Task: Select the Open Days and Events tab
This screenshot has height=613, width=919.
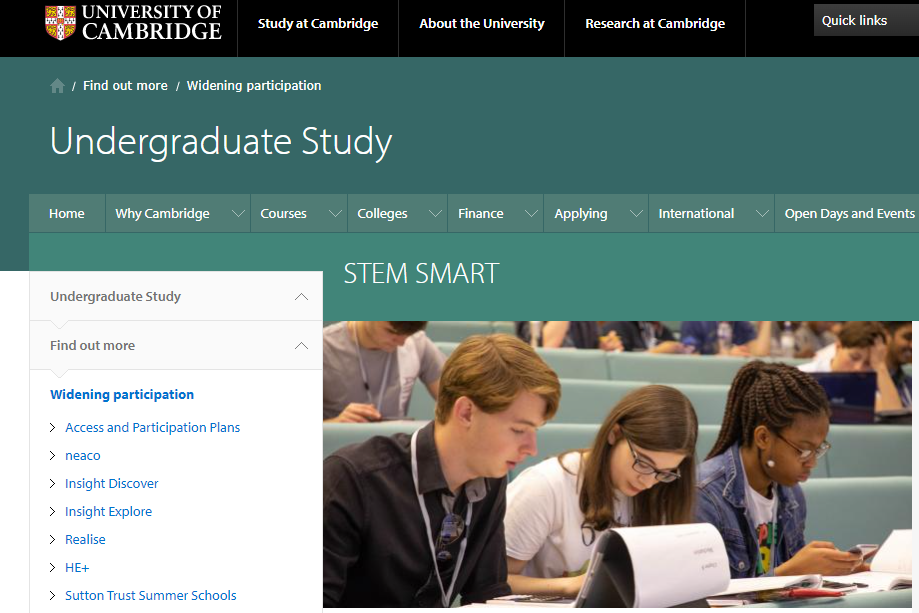Action: pyautogui.click(x=849, y=214)
